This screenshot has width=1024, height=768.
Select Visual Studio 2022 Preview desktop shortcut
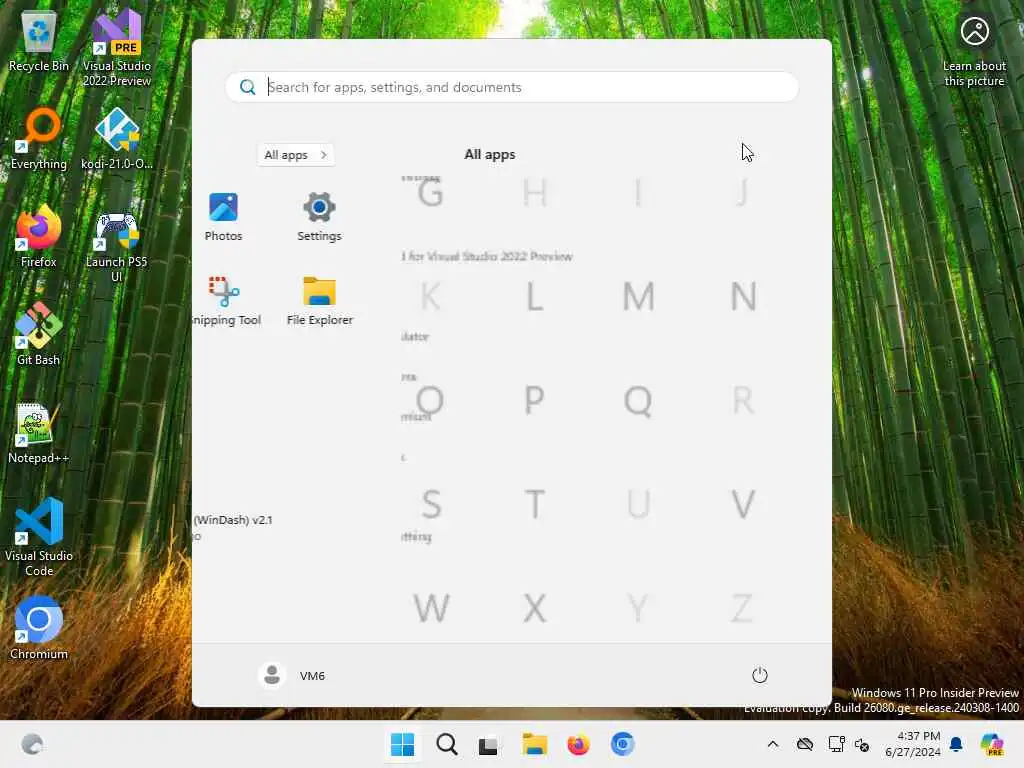pos(117,48)
